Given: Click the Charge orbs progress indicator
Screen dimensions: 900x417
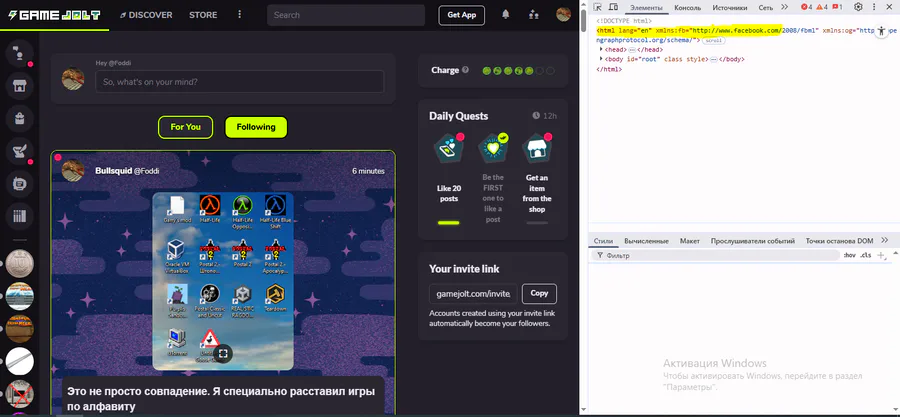Looking at the screenshot, I should pos(518,71).
